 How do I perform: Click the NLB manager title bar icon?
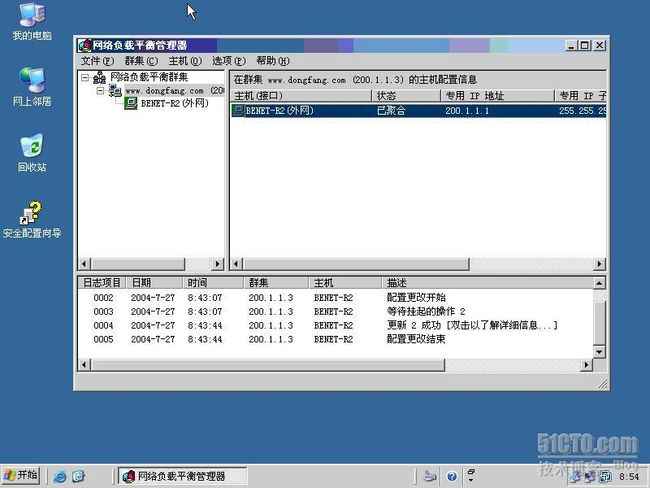[85, 45]
